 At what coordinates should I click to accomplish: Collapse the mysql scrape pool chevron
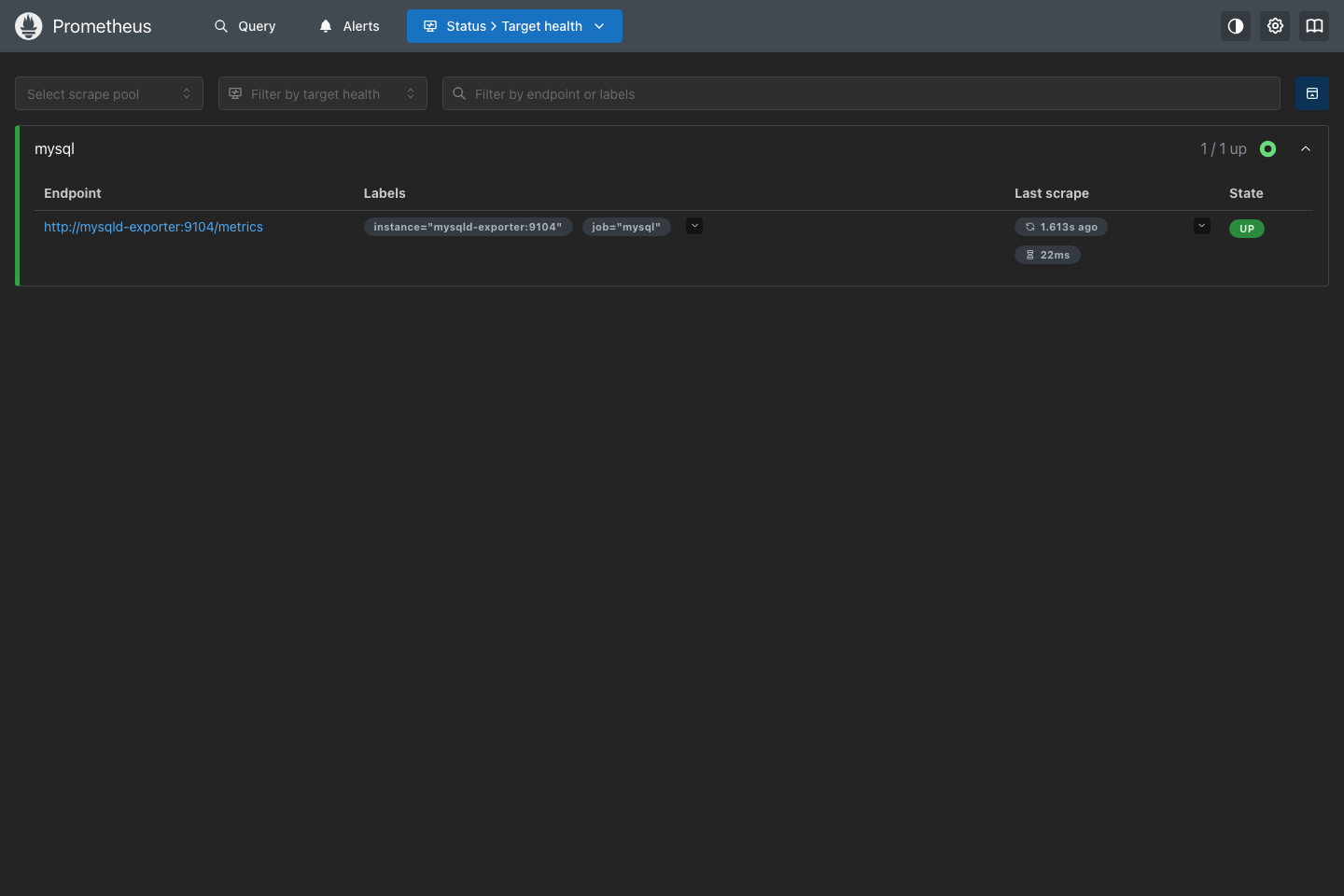click(x=1306, y=148)
